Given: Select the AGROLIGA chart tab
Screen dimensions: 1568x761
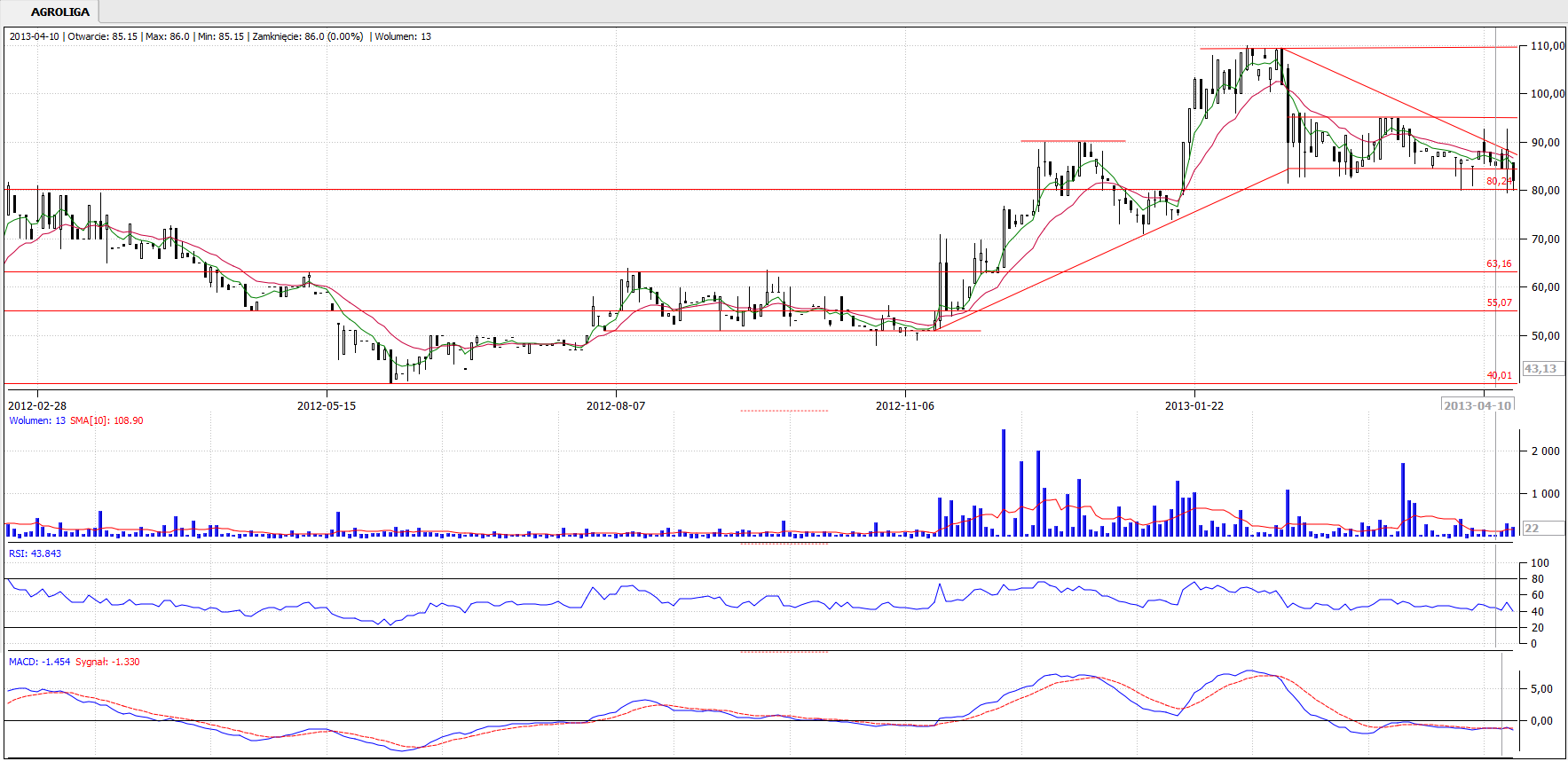Looking at the screenshot, I should click(x=59, y=12).
